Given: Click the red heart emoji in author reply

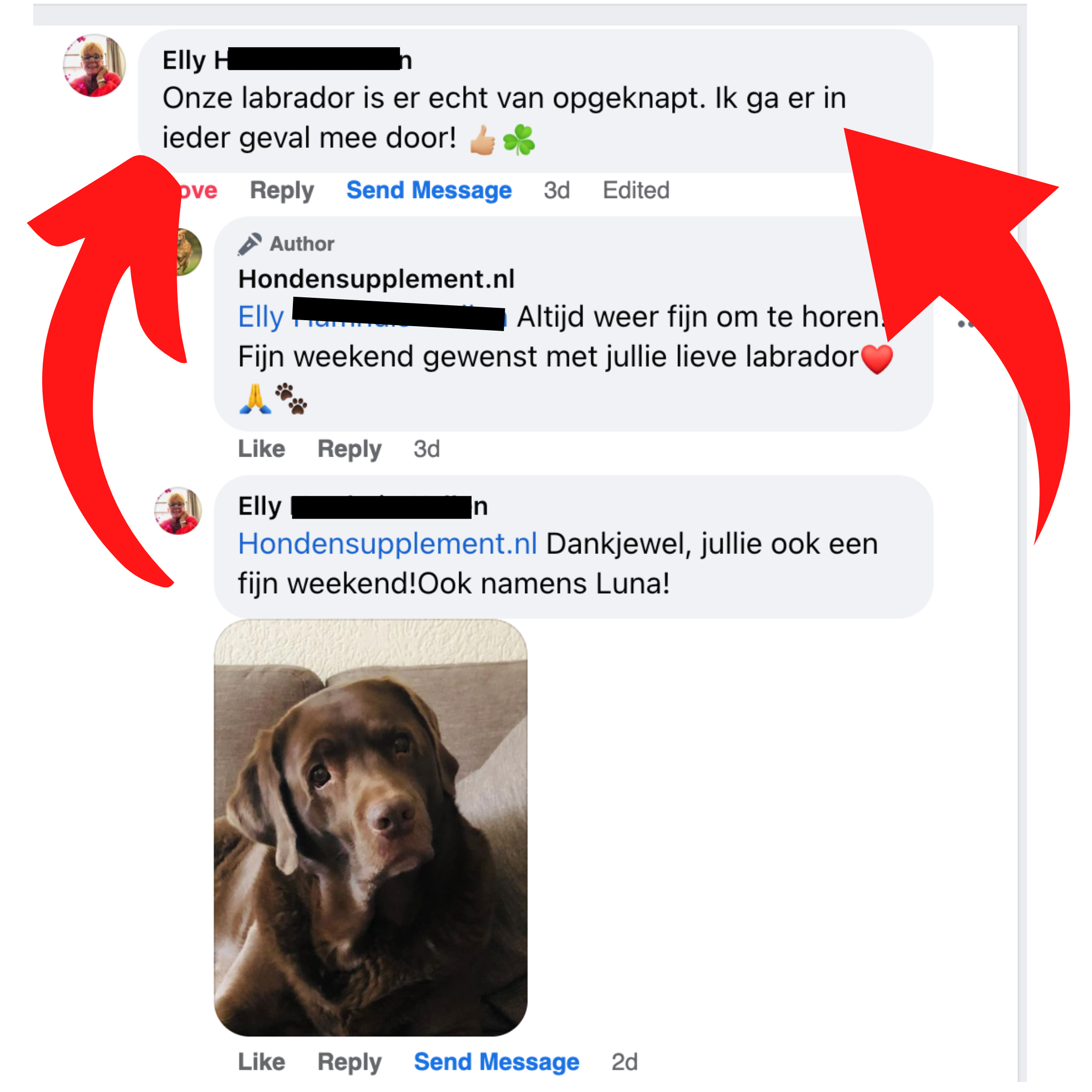Looking at the screenshot, I should point(877,358).
